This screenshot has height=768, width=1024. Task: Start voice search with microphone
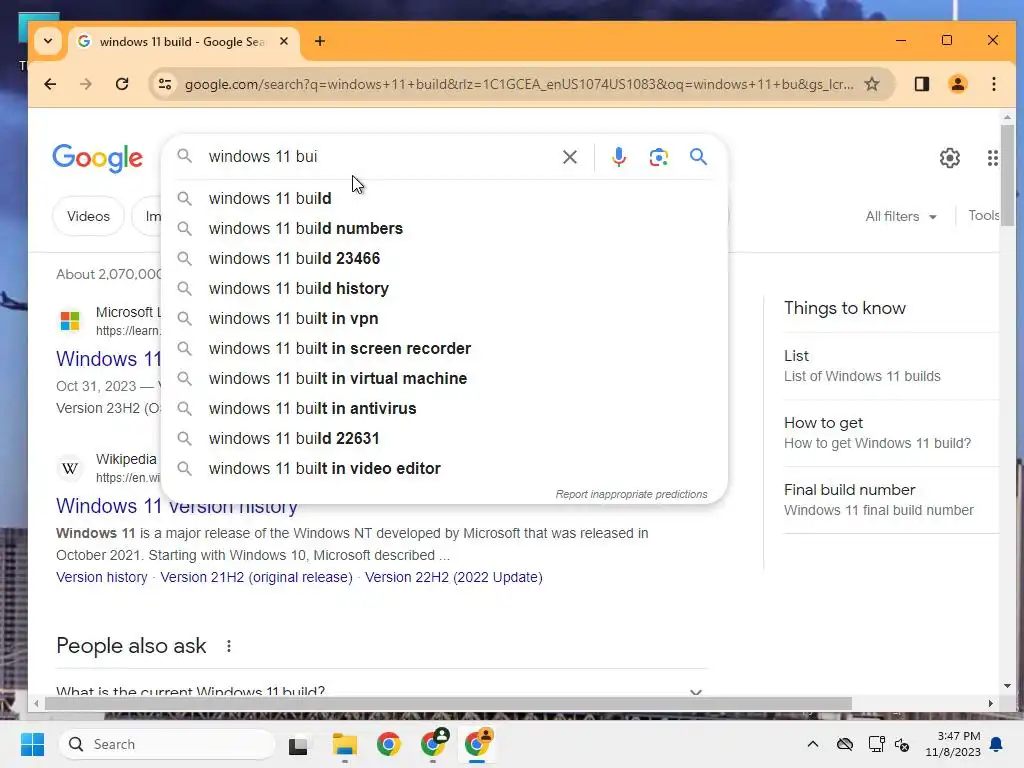pyautogui.click(x=618, y=157)
